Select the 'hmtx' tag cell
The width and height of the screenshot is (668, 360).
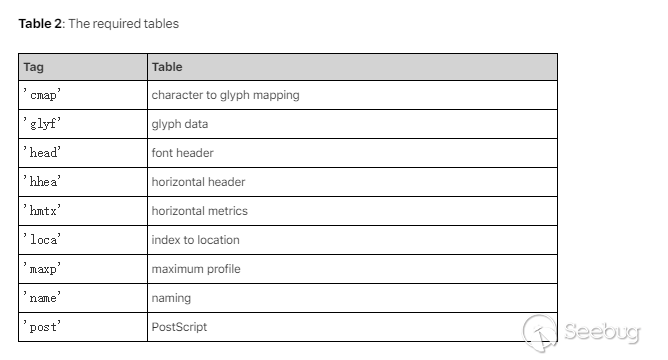coord(83,211)
